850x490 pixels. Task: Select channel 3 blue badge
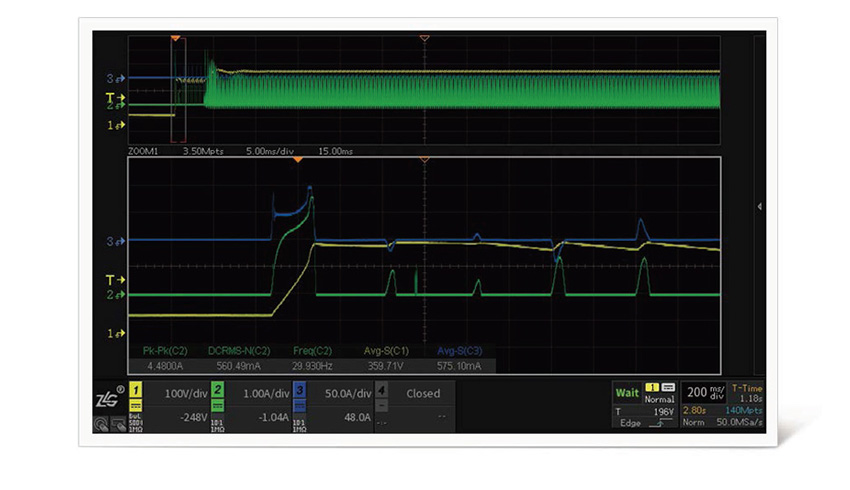[299, 390]
